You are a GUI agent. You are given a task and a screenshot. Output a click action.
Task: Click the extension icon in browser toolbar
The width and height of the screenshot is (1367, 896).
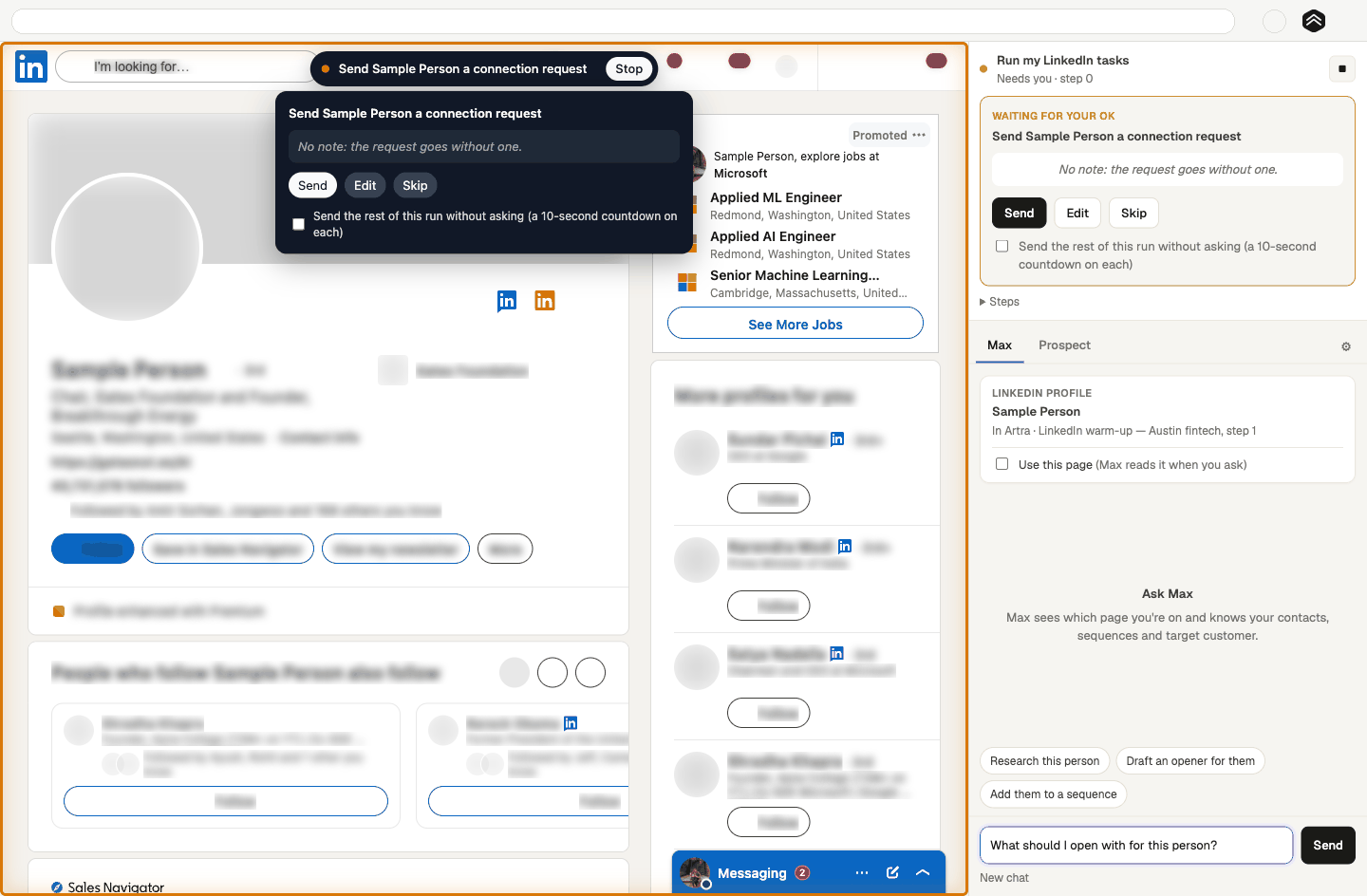tap(1314, 21)
